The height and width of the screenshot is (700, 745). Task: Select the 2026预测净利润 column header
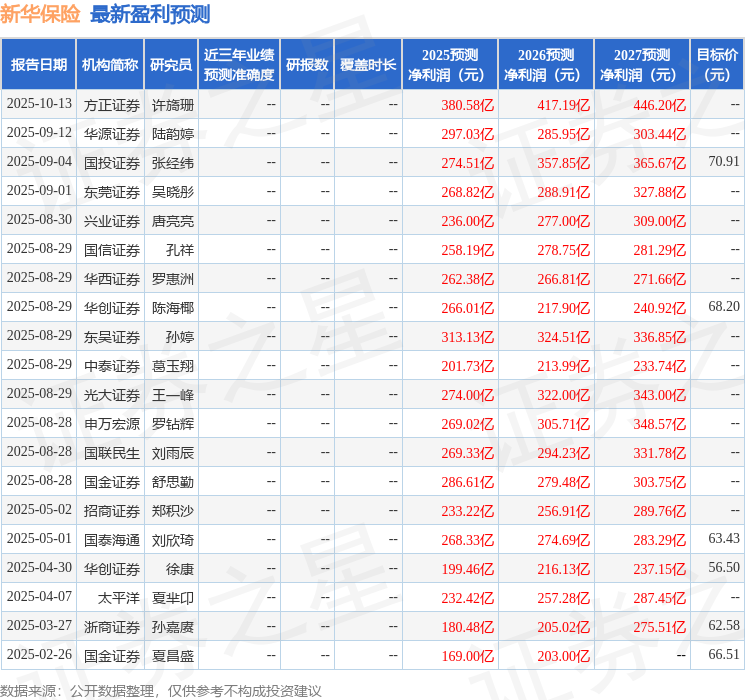click(x=546, y=65)
